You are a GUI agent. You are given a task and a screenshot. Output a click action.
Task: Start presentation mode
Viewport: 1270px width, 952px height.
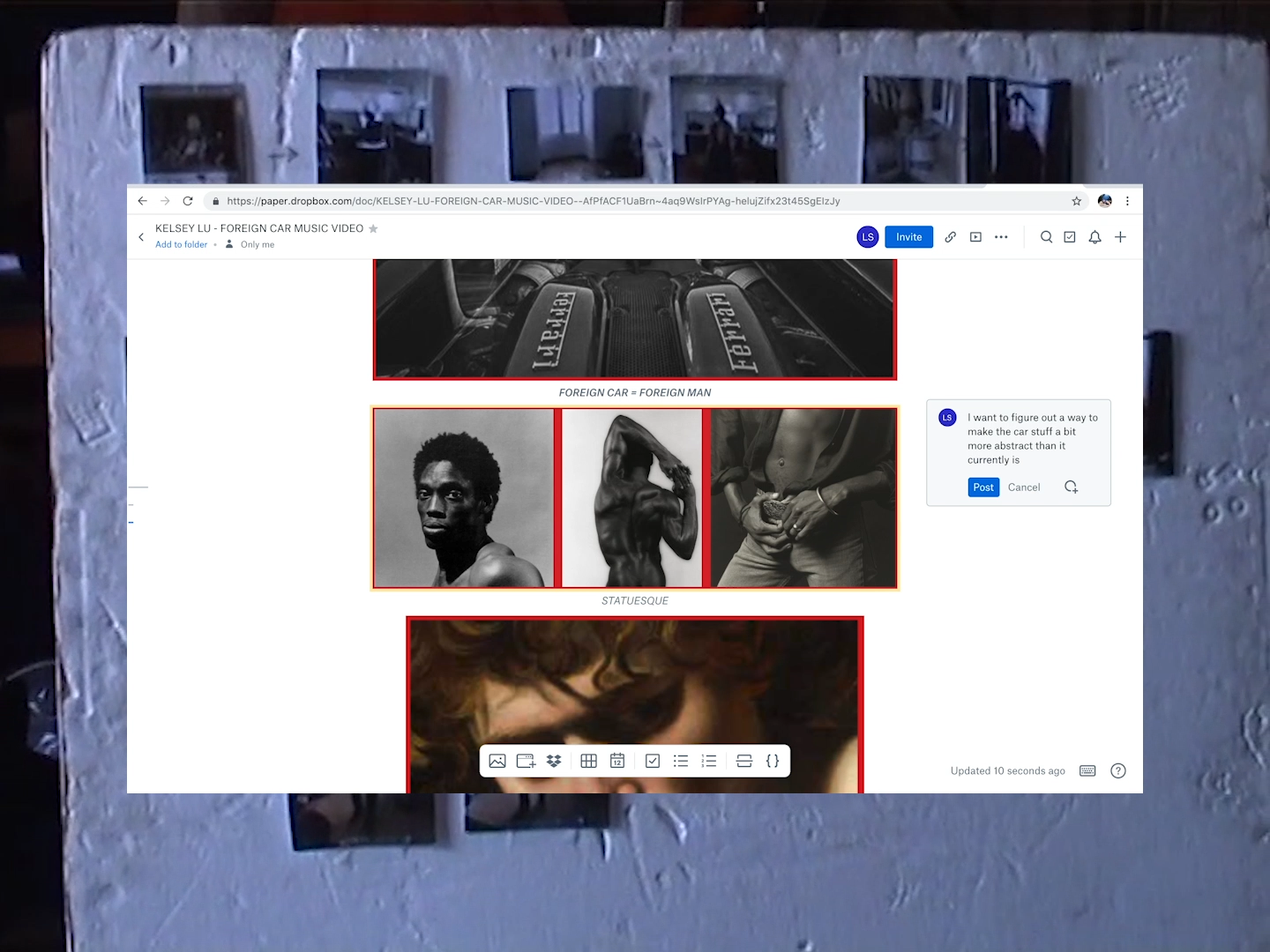[975, 237]
